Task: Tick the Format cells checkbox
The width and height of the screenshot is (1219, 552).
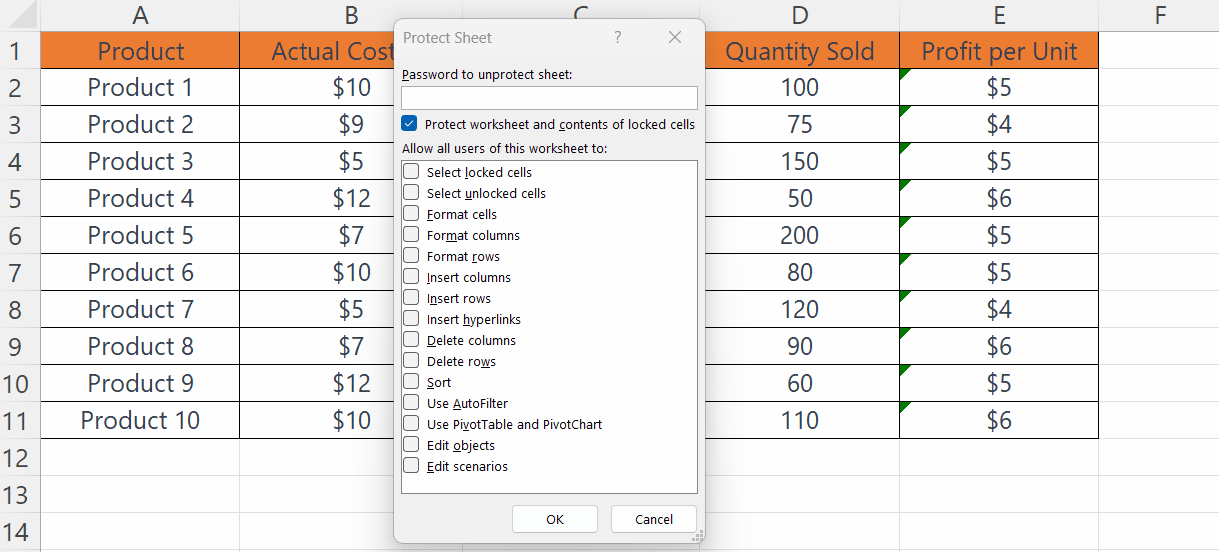Action: (411, 214)
